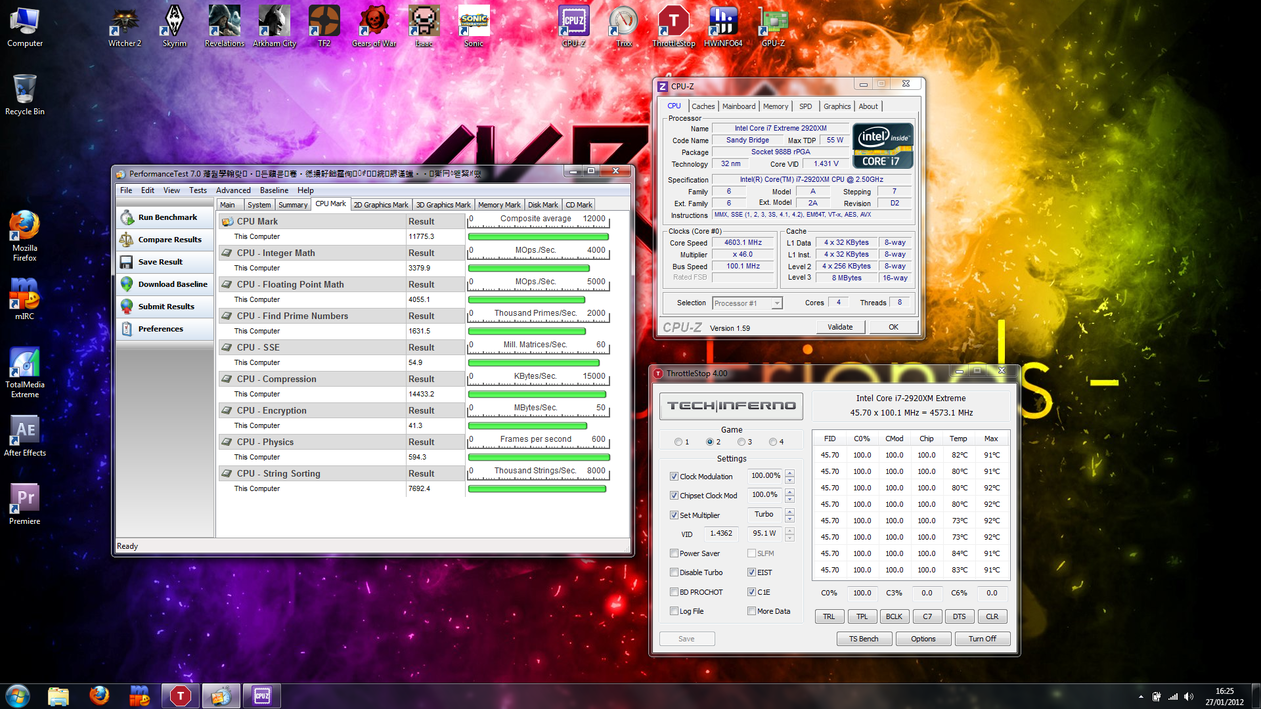Viewport: 1261px width, 709px height.
Task: Open After Effects desktop icon
Action: pyautogui.click(x=24, y=436)
